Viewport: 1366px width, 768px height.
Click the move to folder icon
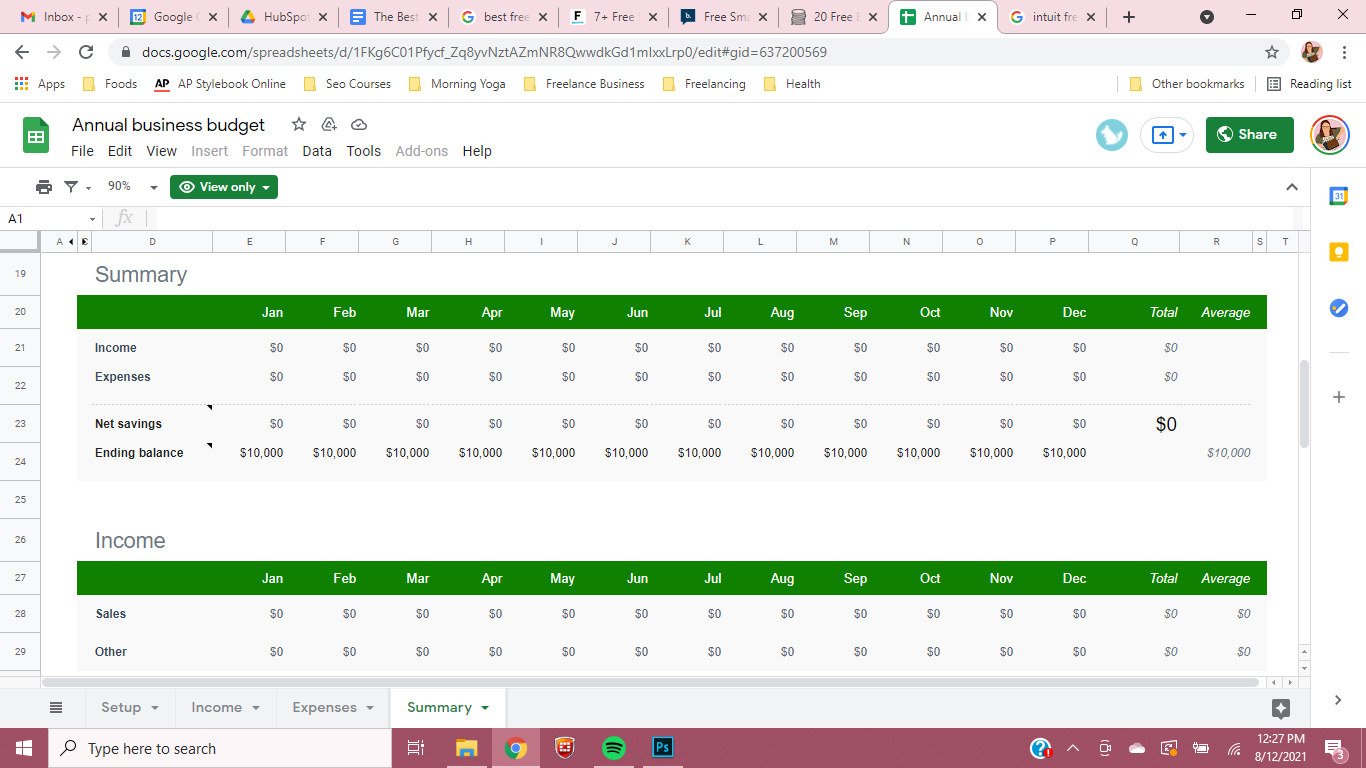329,124
